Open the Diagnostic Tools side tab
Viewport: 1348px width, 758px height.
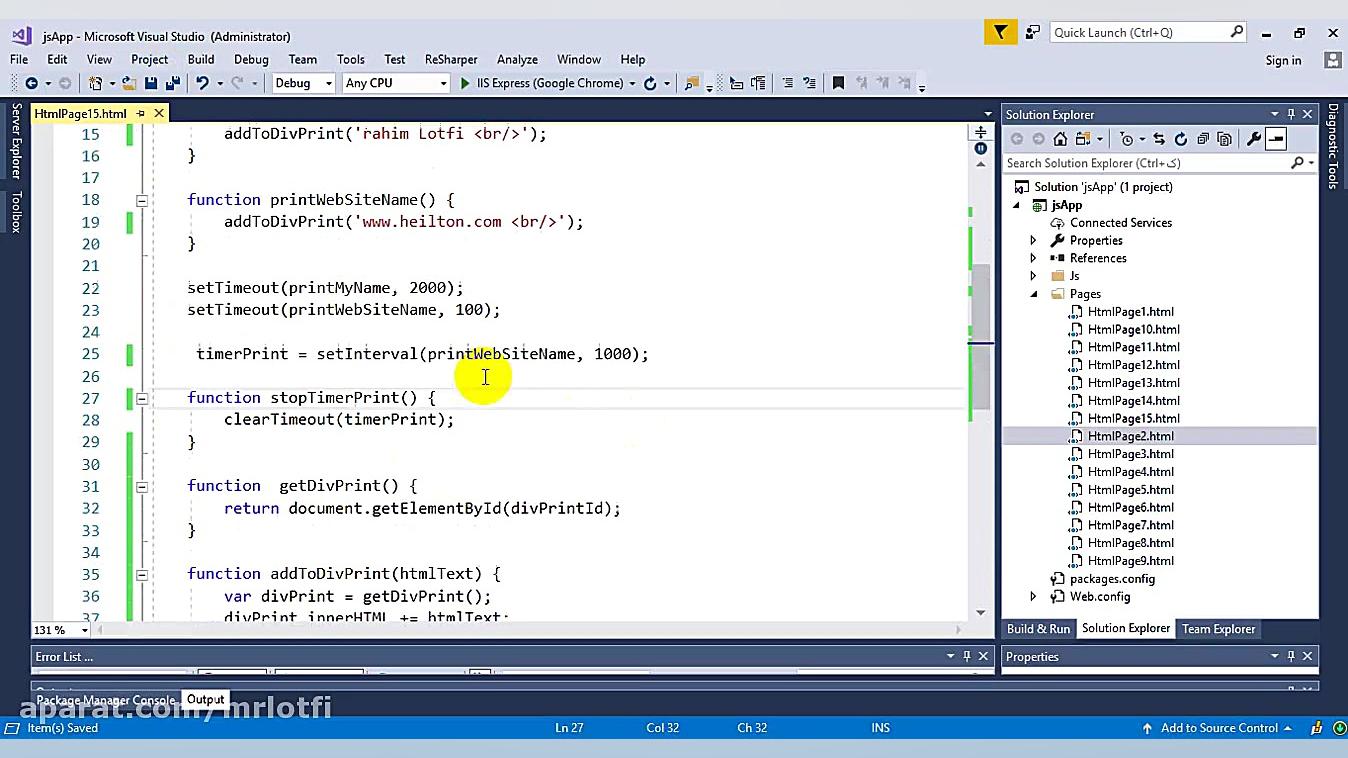pyautogui.click(x=1333, y=145)
